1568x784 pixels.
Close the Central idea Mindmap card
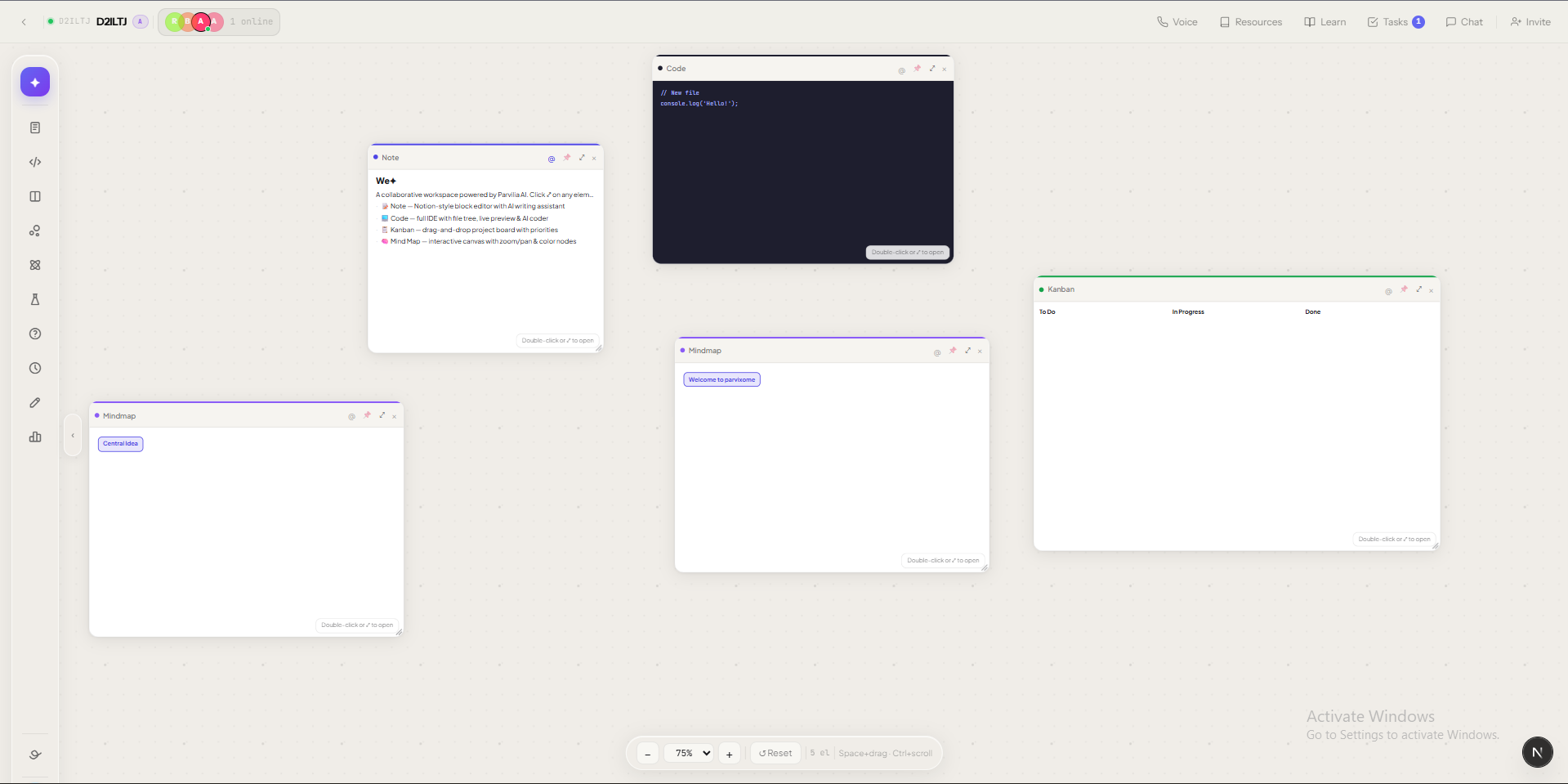(394, 417)
